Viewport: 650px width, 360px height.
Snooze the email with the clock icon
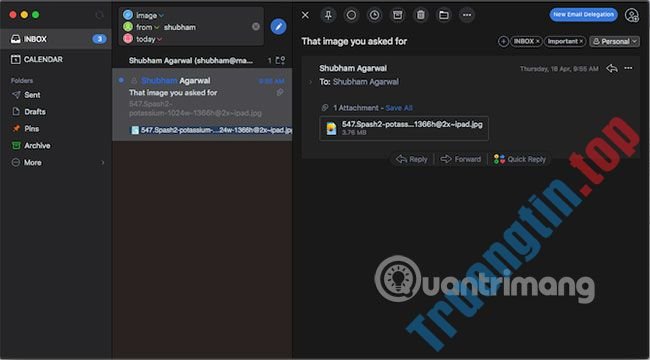(374, 15)
